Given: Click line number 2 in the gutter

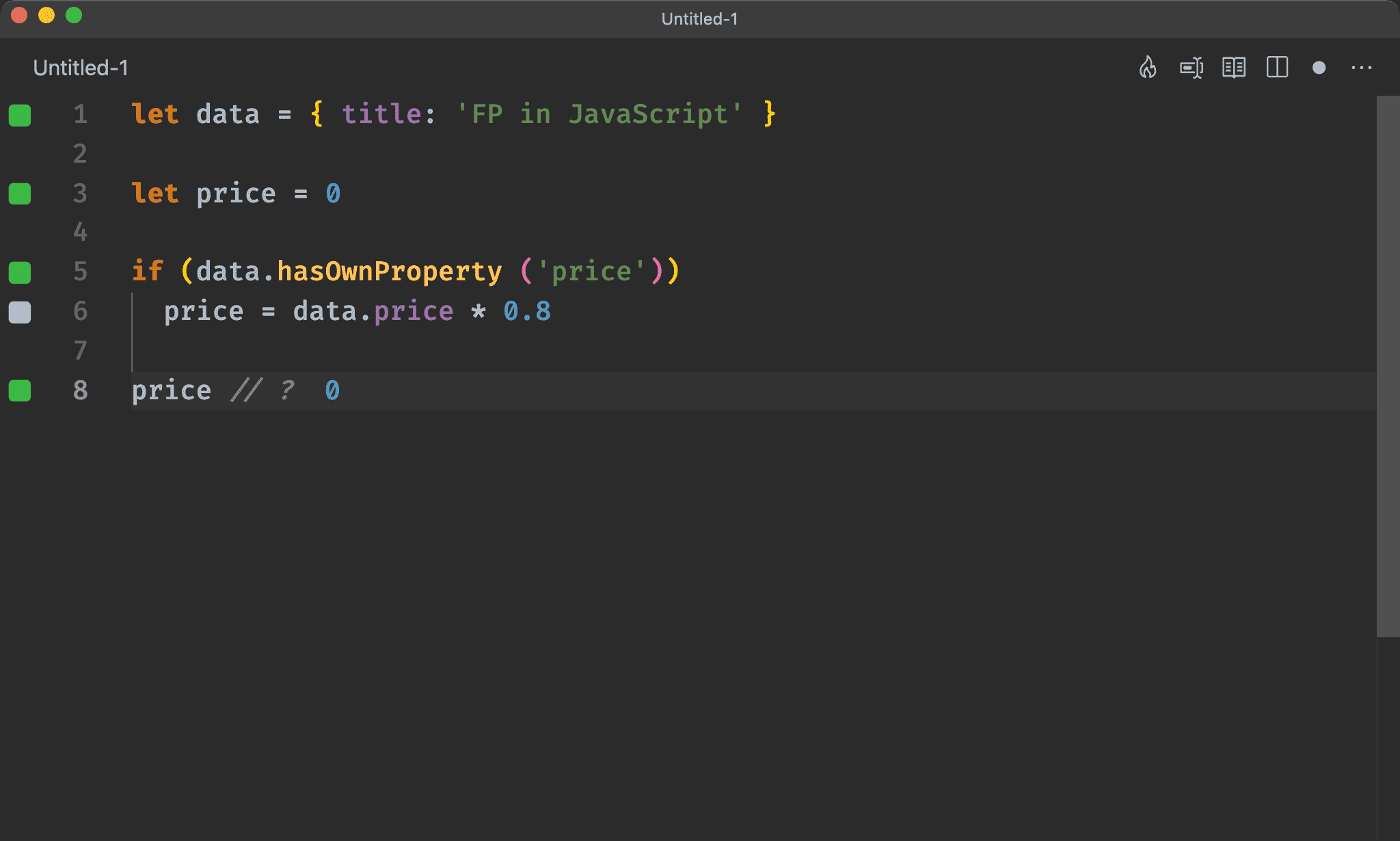Looking at the screenshot, I should (81, 154).
